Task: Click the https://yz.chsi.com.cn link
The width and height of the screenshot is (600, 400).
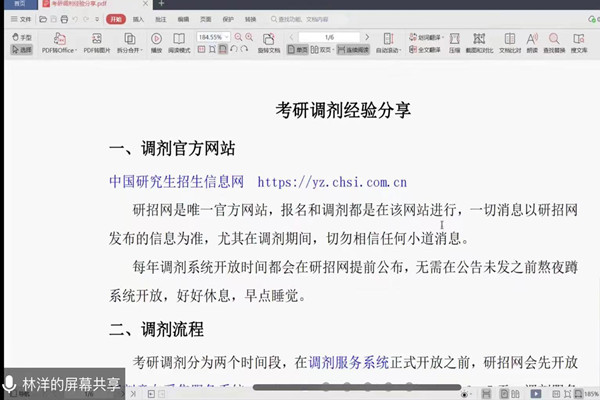Action: click(x=332, y=182)
